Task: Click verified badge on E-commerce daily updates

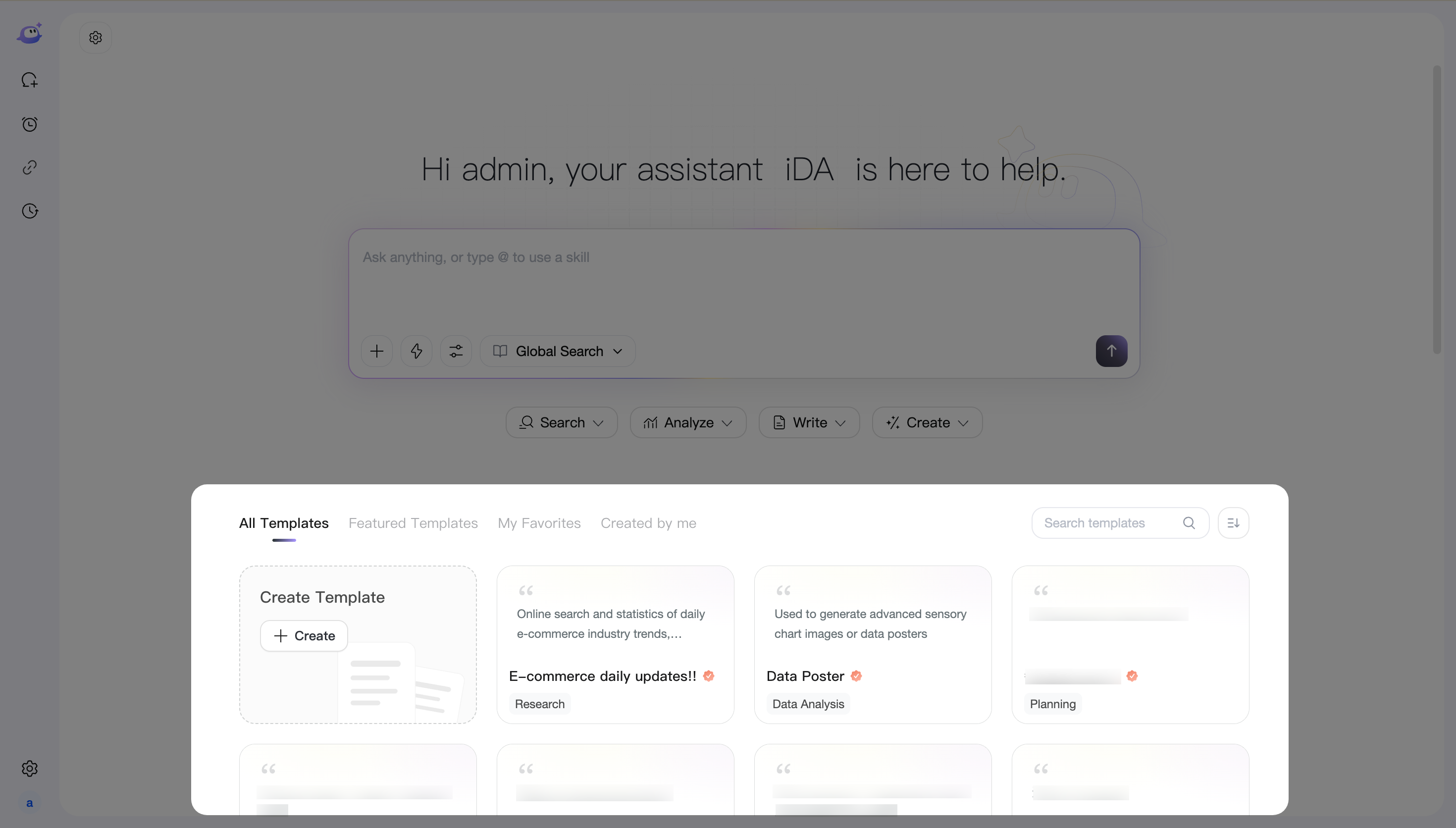Action: pos(708,675)
